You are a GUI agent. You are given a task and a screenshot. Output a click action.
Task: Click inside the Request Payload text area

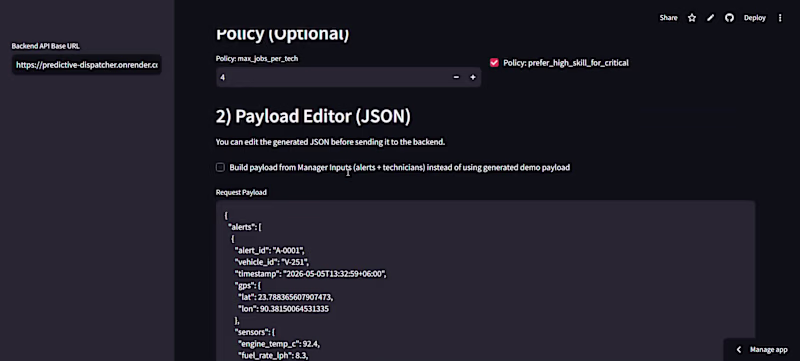tap(485, 280)
